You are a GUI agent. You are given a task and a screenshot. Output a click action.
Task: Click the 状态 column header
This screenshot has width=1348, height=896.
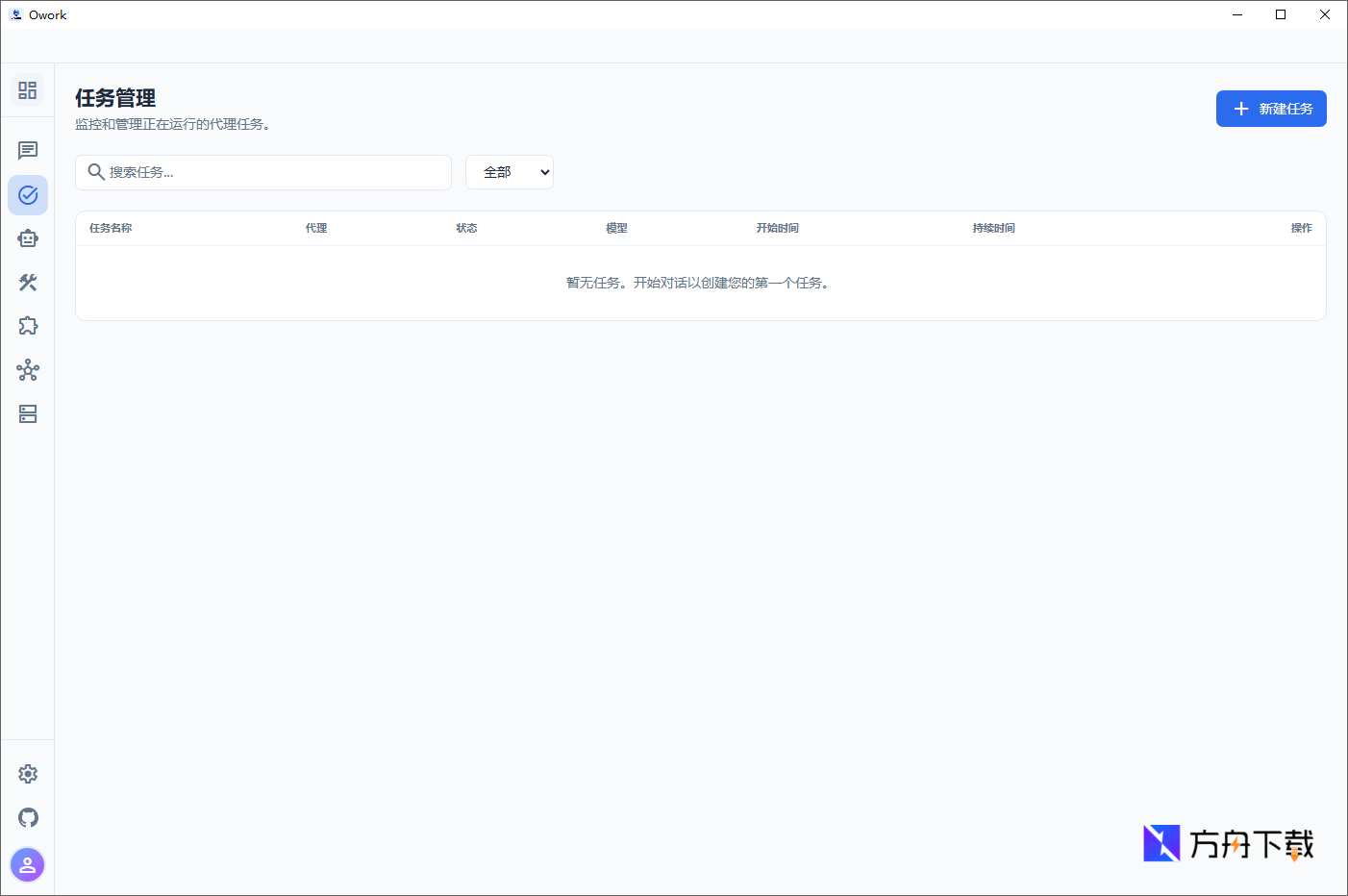tap(466, 229)
